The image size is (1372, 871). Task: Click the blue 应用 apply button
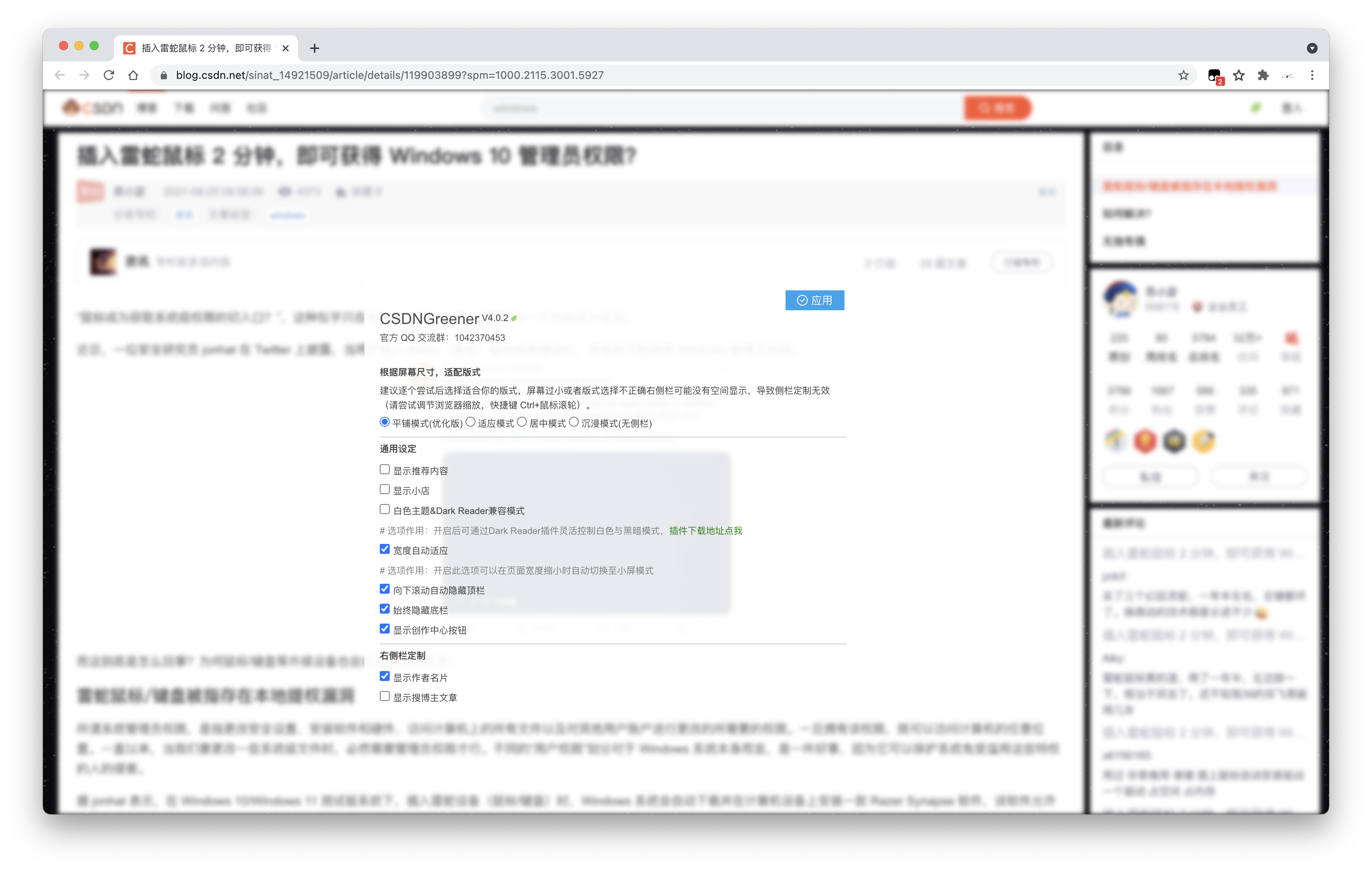point(815,300)
